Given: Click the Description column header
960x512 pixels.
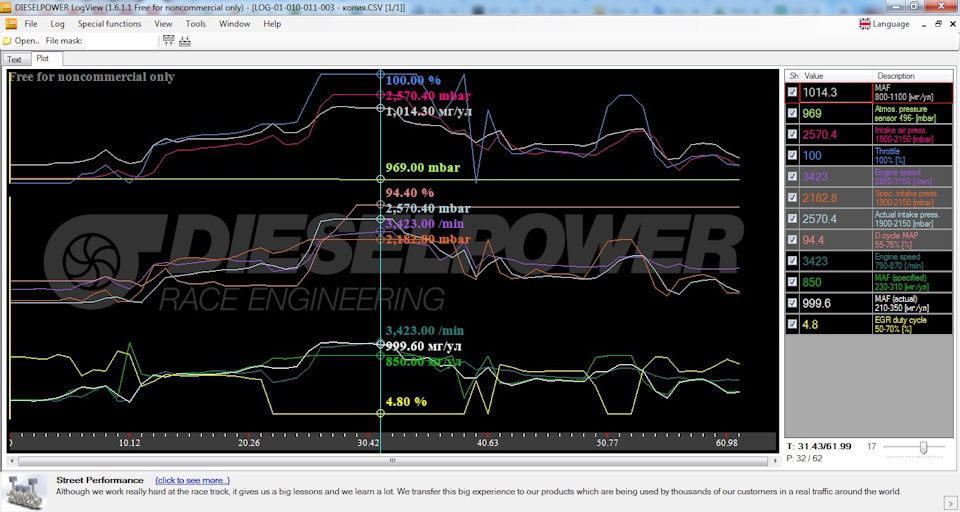Looking at the screenshot, I should pos(912,76).
